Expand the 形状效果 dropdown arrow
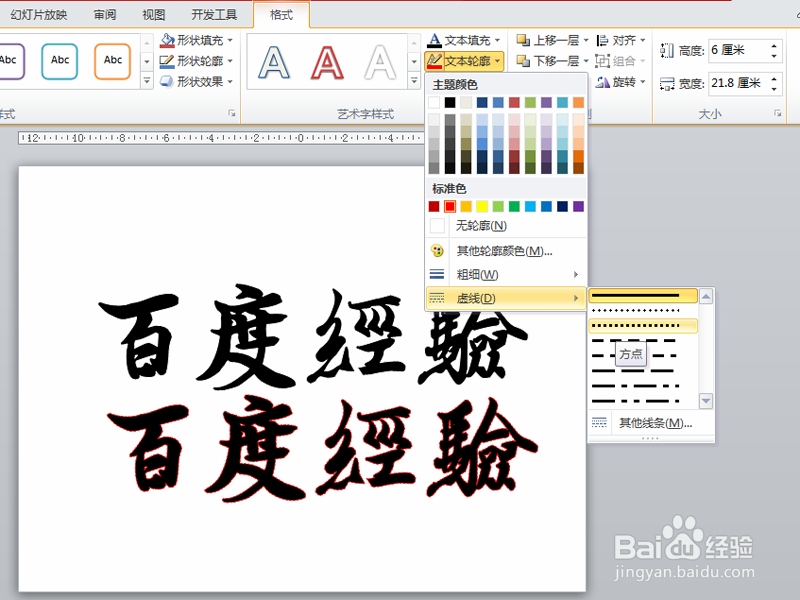Image resolution: width=800 pixels, height=600 pixels. [x=230, y=82]
